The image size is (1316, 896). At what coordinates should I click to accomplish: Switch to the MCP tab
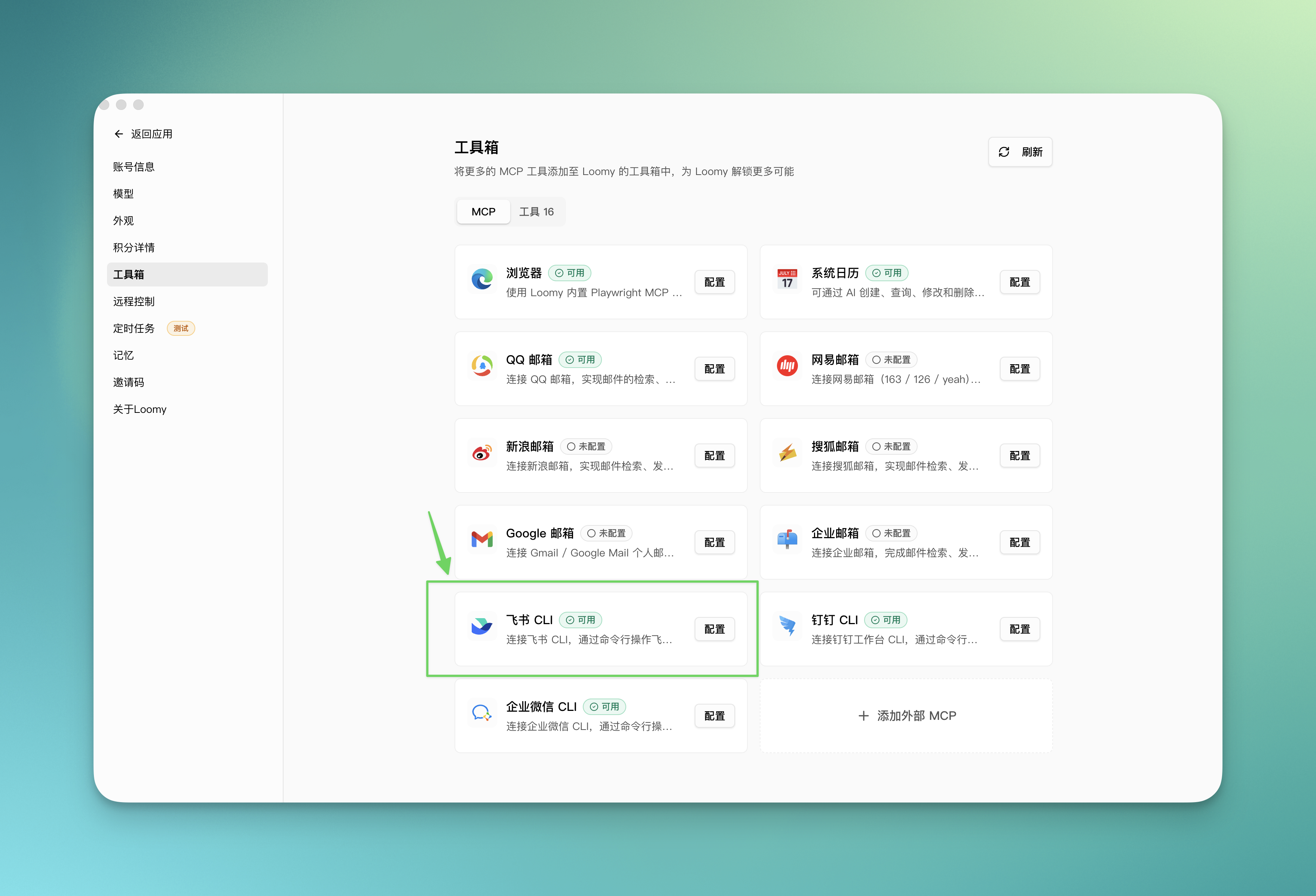click(483, 211)
